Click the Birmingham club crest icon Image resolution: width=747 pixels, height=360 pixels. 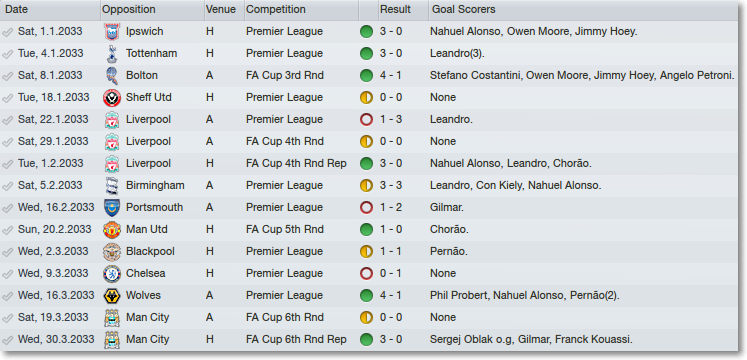pyautogui.click(x=112, y=186)
